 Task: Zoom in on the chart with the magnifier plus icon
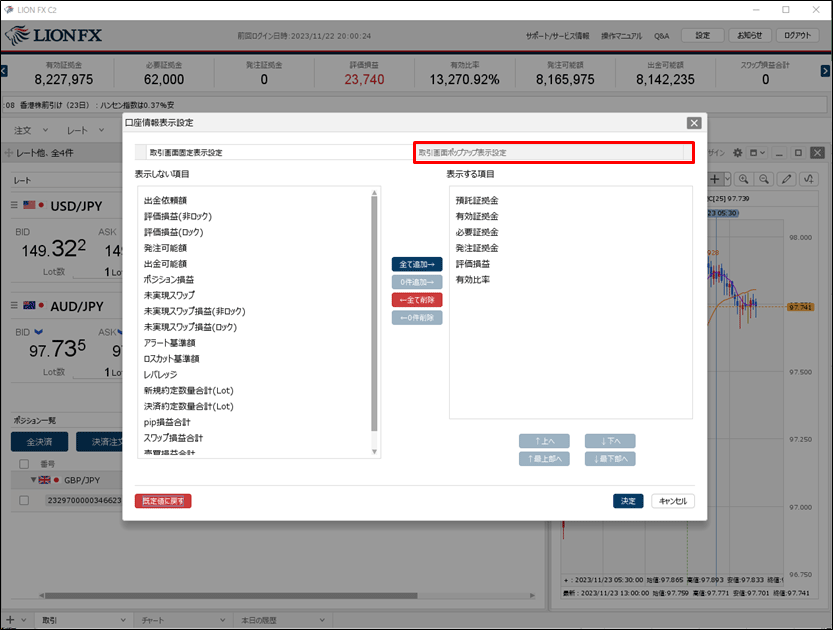click(x=744, y=179)
